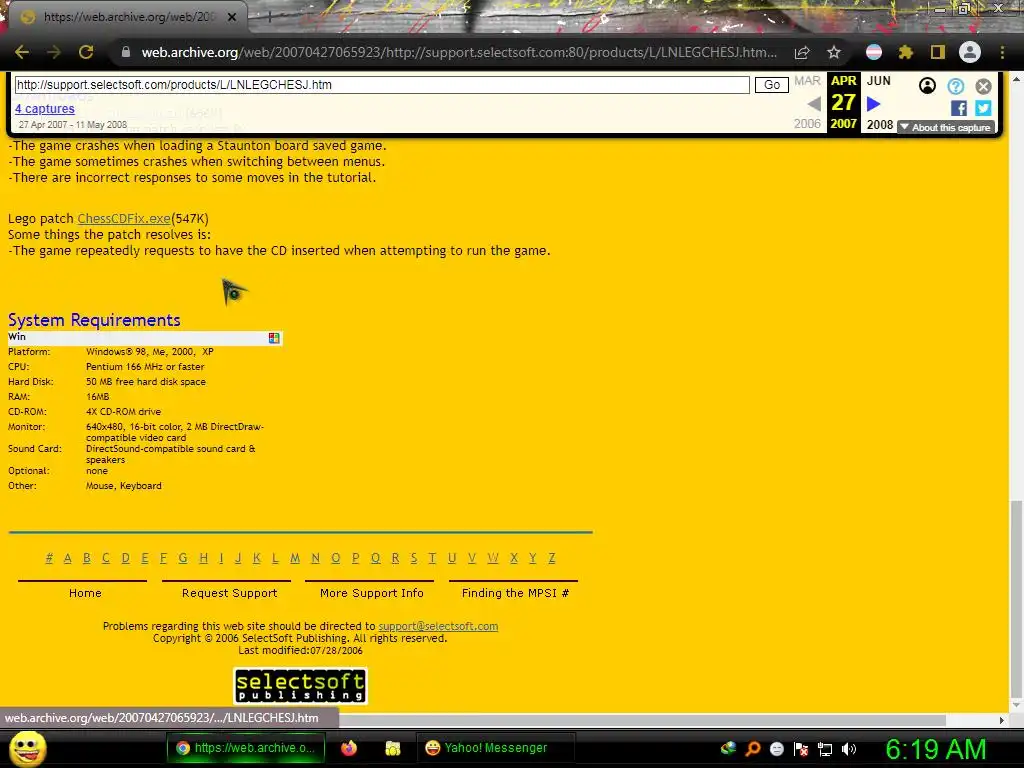This screenshot has width=1024, height=768.
Task: Open the Request Support link
Action: point(229,593)
